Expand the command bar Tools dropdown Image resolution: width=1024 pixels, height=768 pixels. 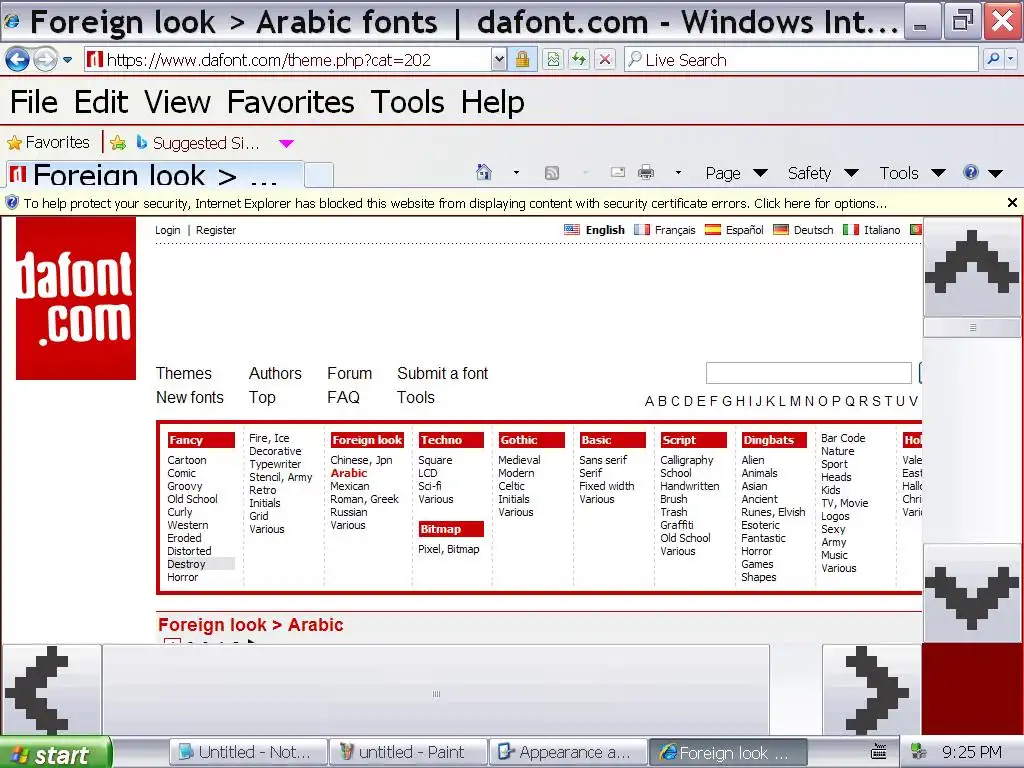(912, 173)
